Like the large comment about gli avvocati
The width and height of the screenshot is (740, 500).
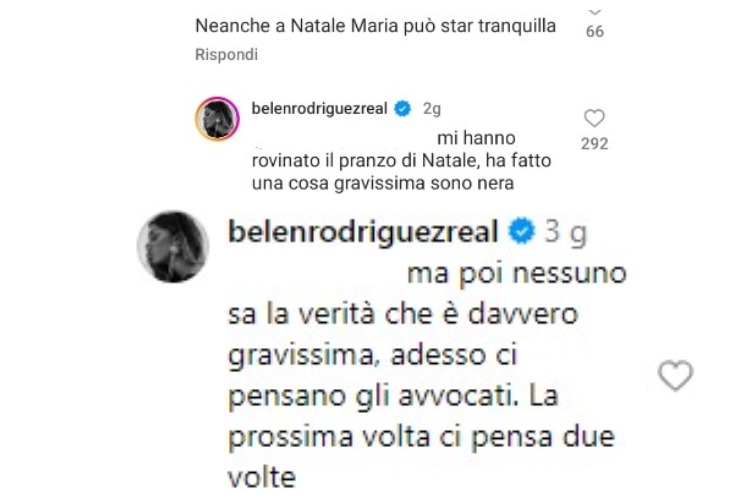pyautogui.click(x=675, y=375)
